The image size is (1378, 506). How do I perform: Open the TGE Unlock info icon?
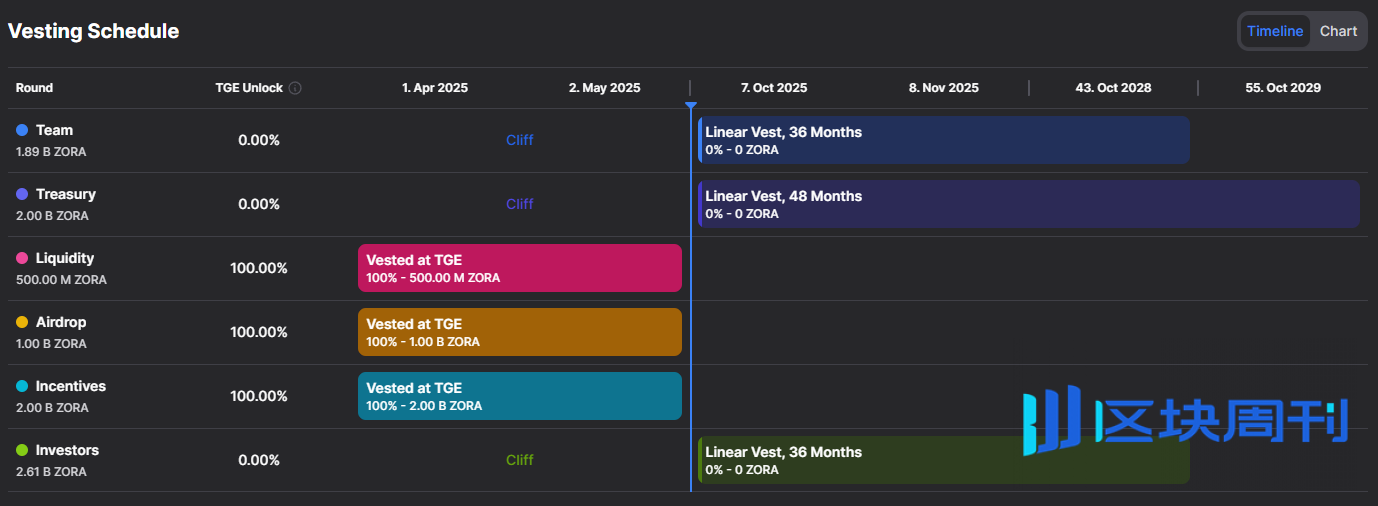click(x=295, y=88)
